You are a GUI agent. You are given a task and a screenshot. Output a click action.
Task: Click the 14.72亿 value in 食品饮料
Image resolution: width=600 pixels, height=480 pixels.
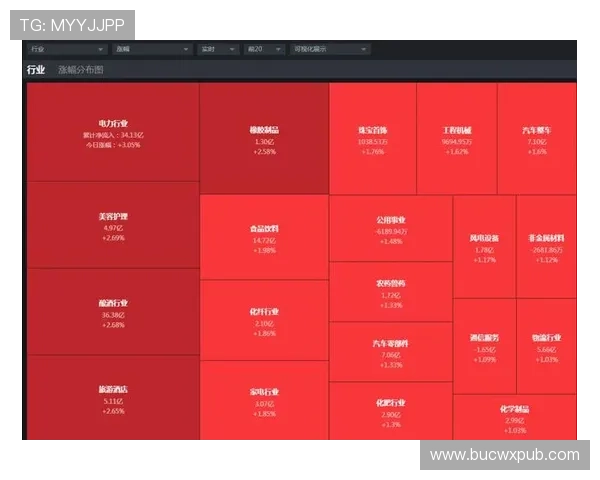pyautogui.click(x=264, y=240)
